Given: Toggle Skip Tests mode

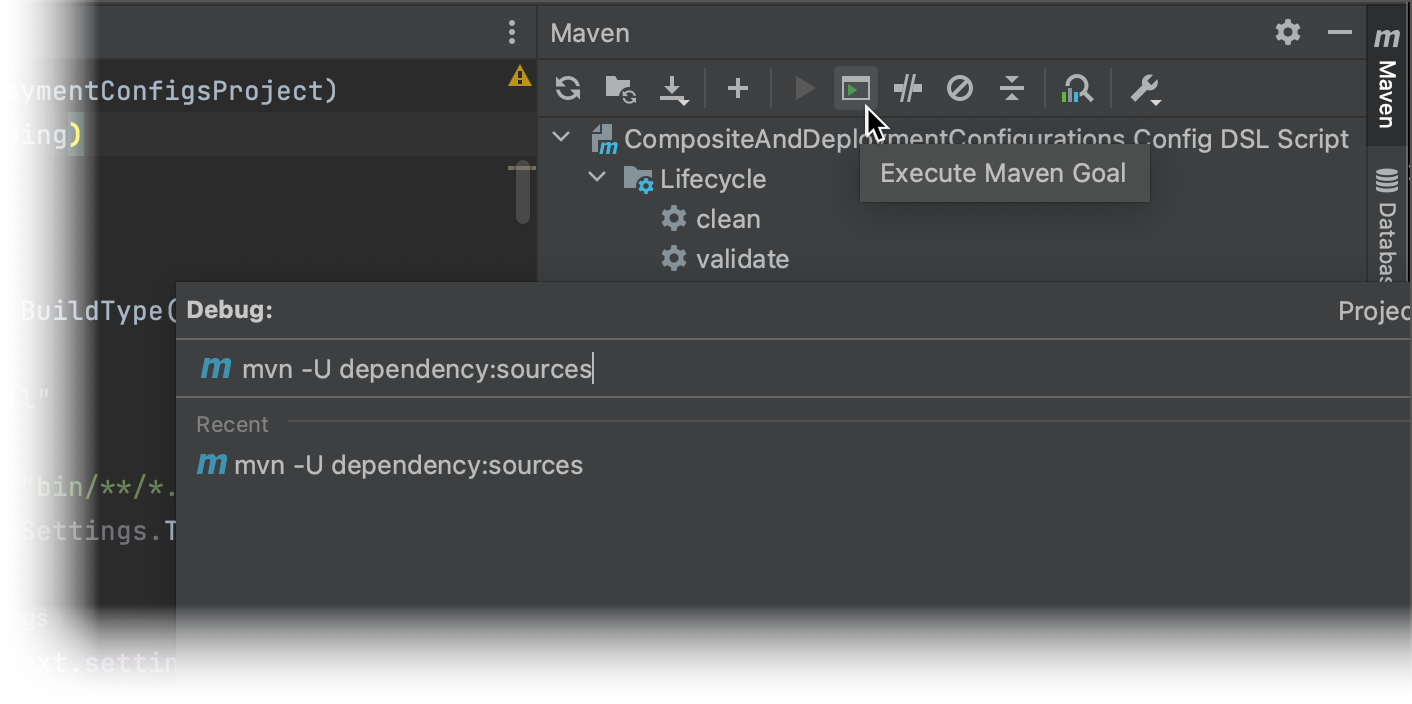Looking at the screenshot, I should (x=960, y=89).
